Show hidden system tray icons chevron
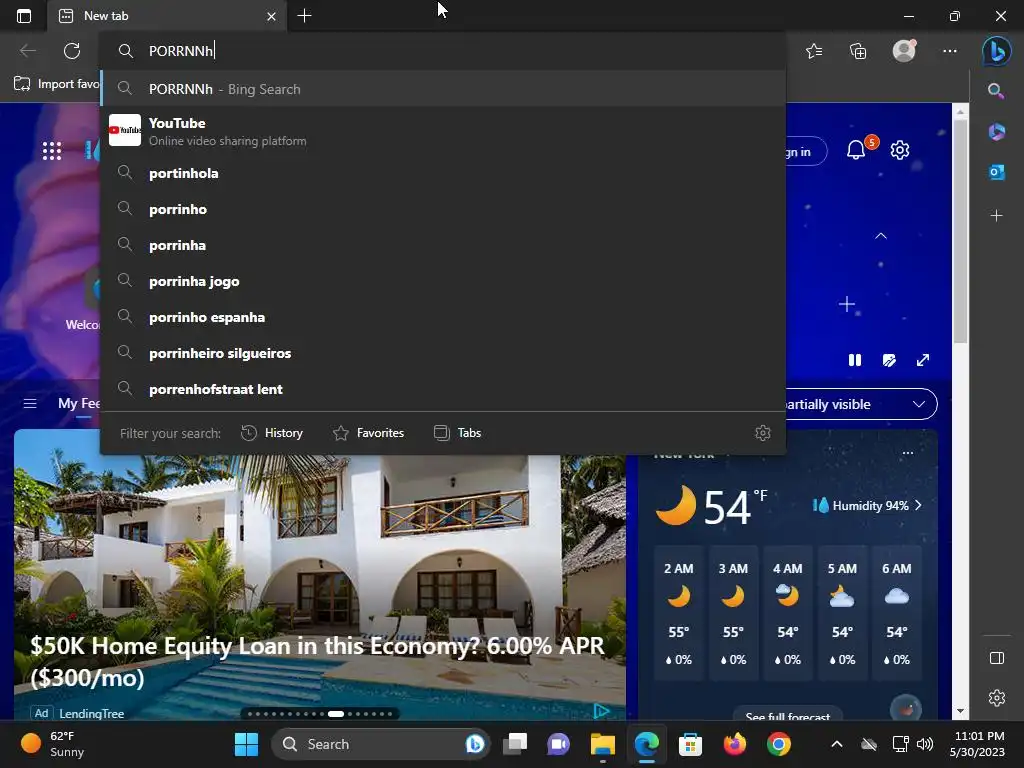Viewport: 1024px width, 768px height. 837,744
